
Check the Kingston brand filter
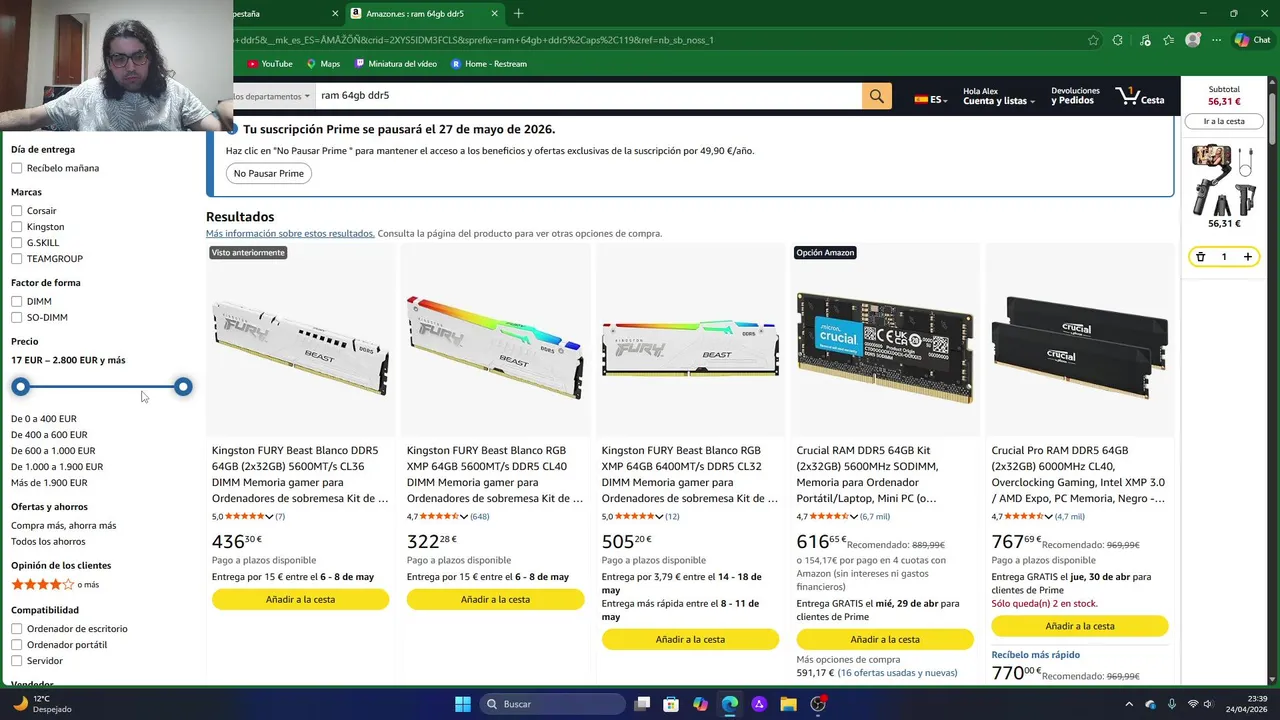[17, 227]
